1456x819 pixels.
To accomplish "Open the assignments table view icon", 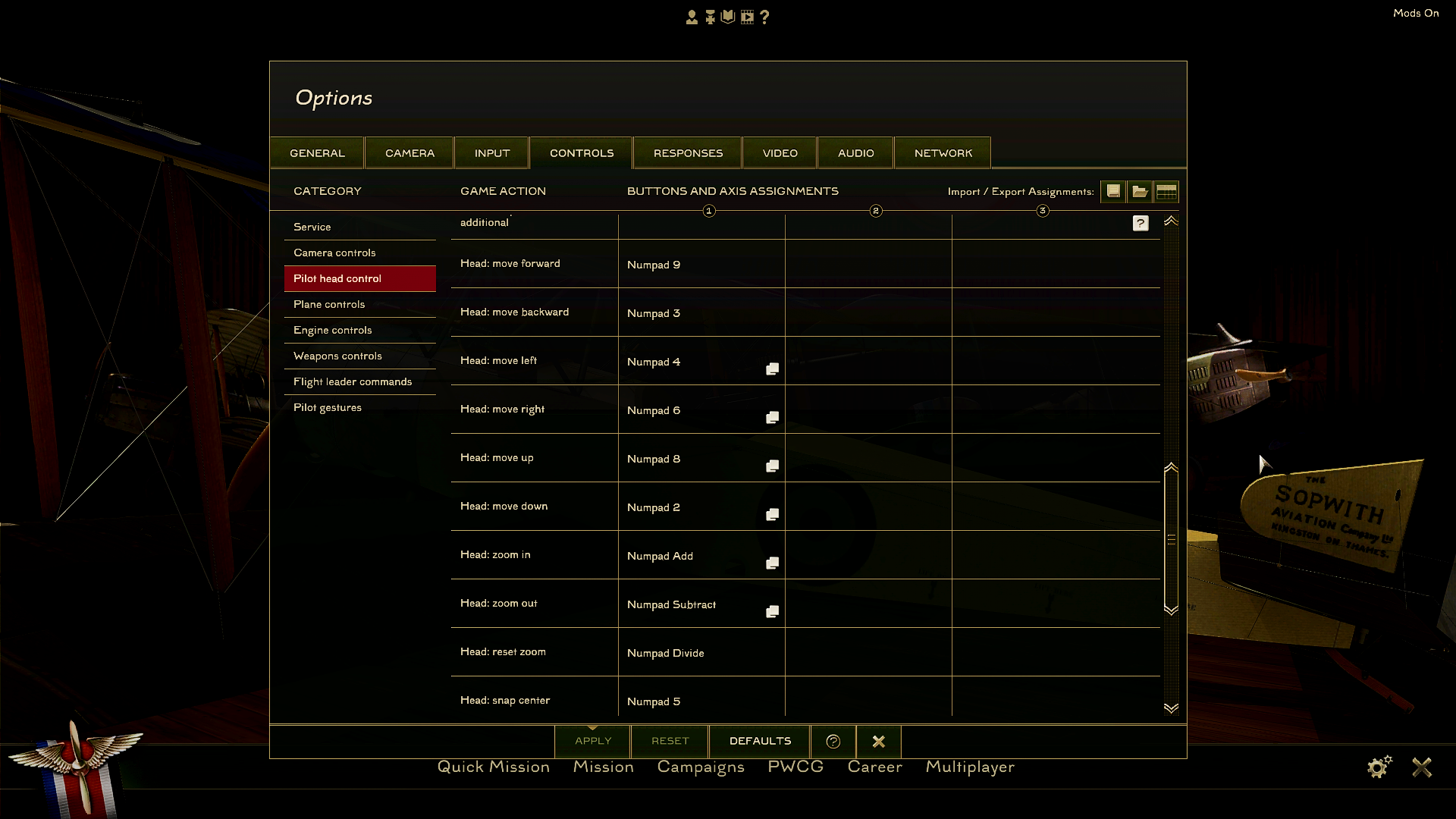I will [1166, 191].
